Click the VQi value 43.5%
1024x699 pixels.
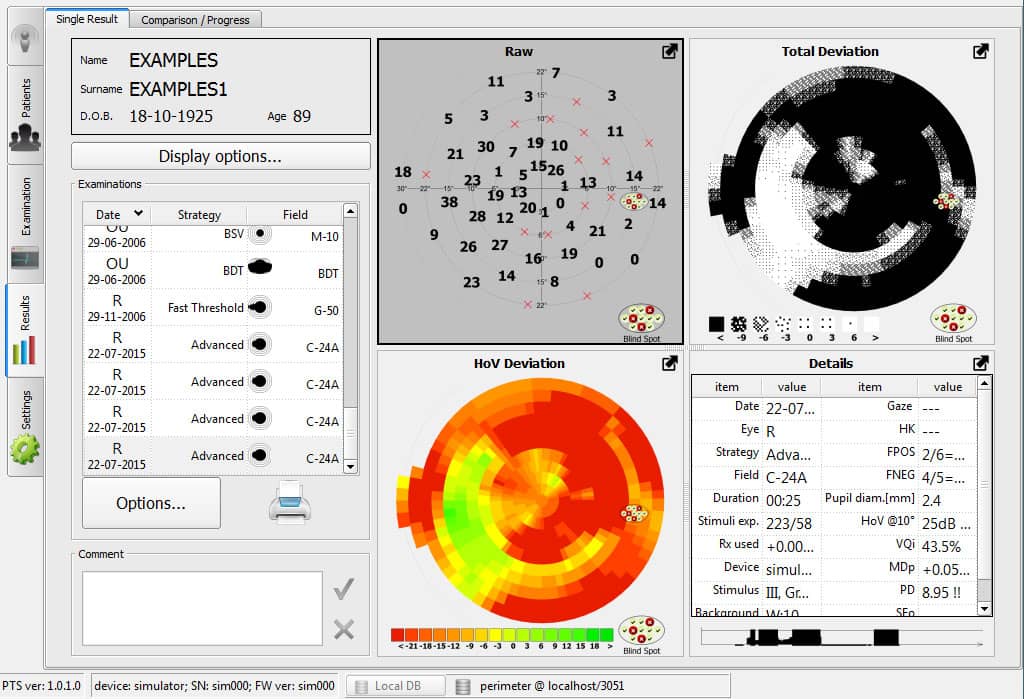tap(941, 547)
